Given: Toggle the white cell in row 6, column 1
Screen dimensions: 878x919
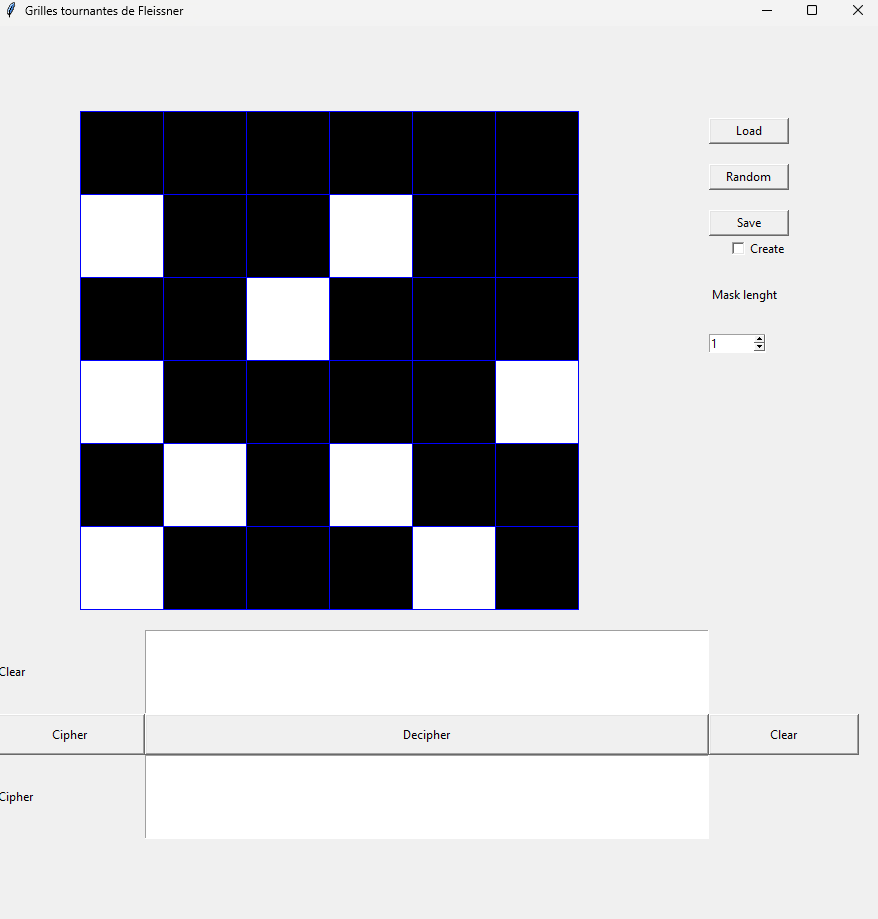Looking at the screenshot, I should [x=122, y=568].
